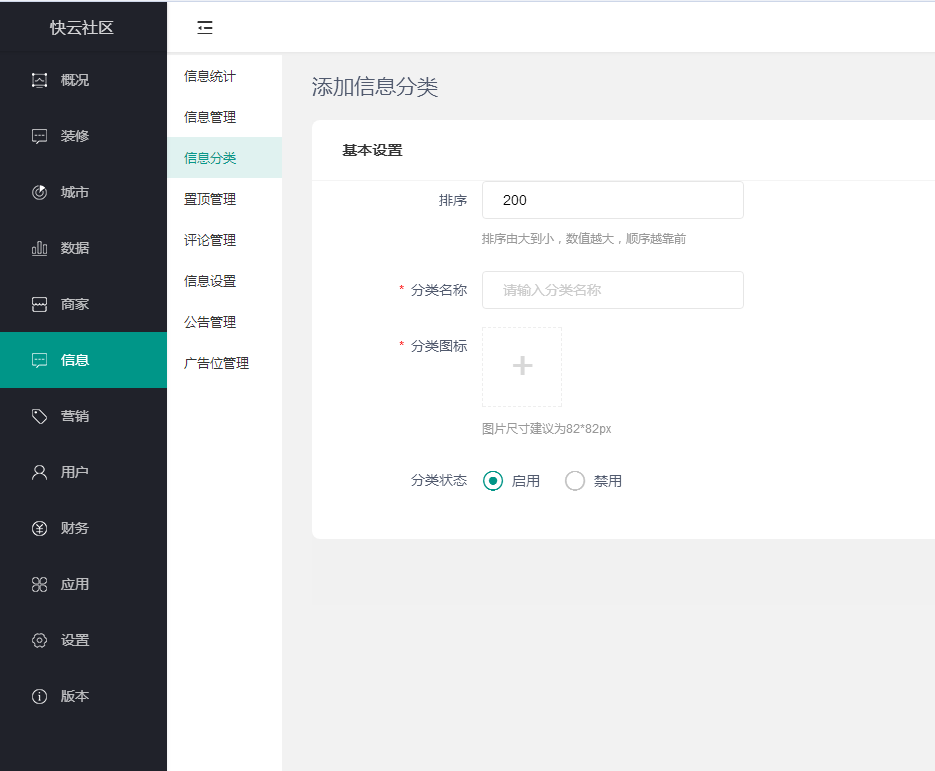
Task: Open 评论管理 submenu link
Action: tap(210, 240)
